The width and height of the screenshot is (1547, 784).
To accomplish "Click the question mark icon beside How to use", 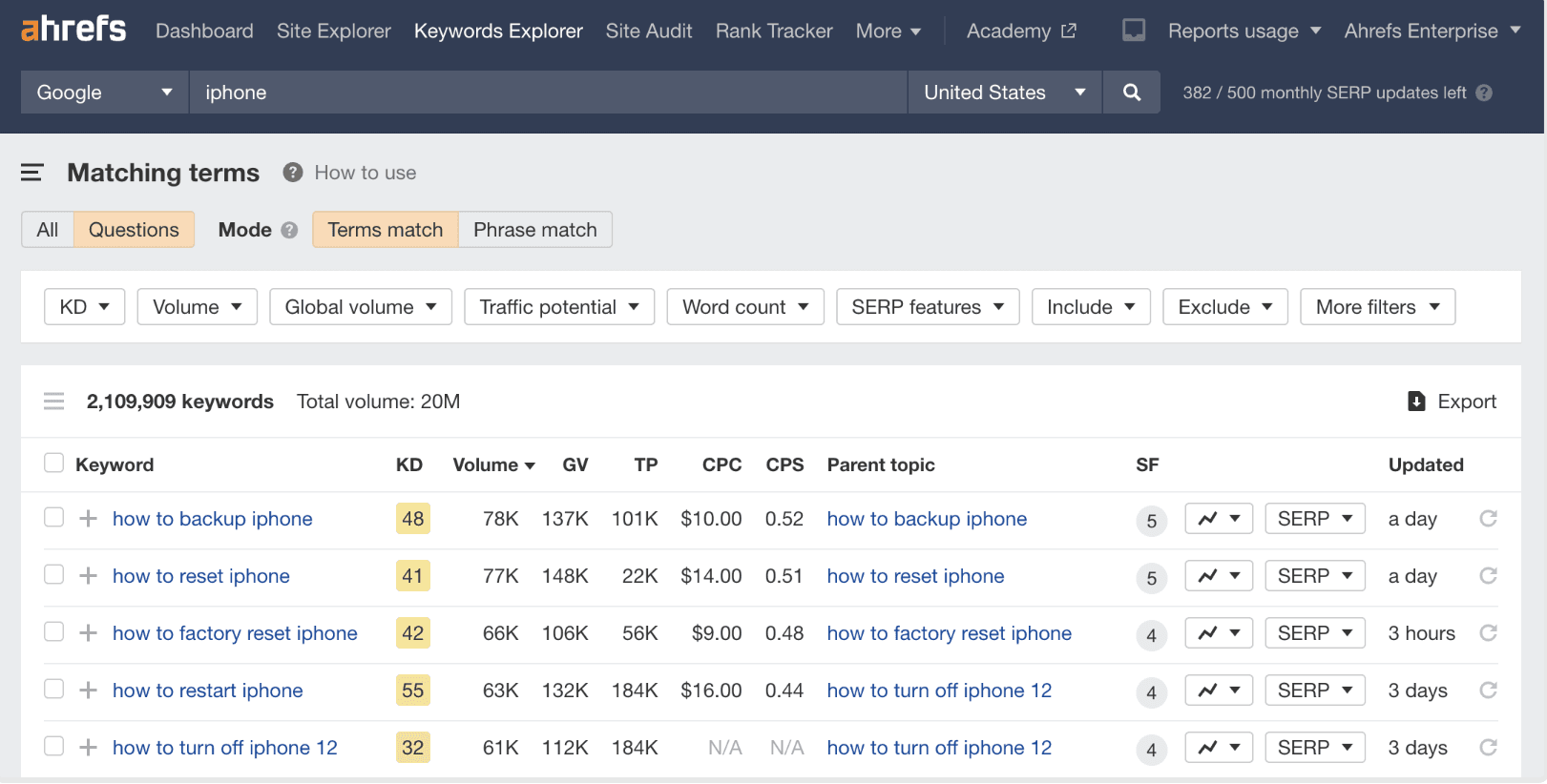I will 293,173.
